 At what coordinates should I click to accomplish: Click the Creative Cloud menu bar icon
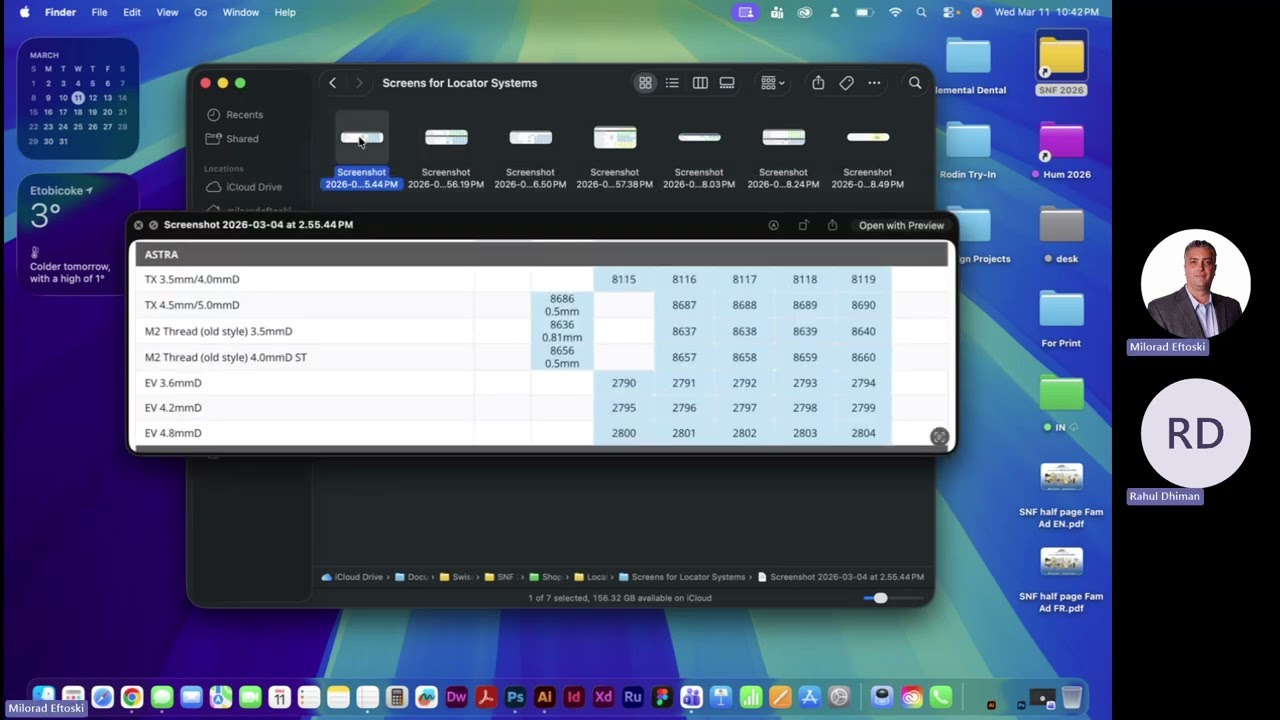[805, 12]
